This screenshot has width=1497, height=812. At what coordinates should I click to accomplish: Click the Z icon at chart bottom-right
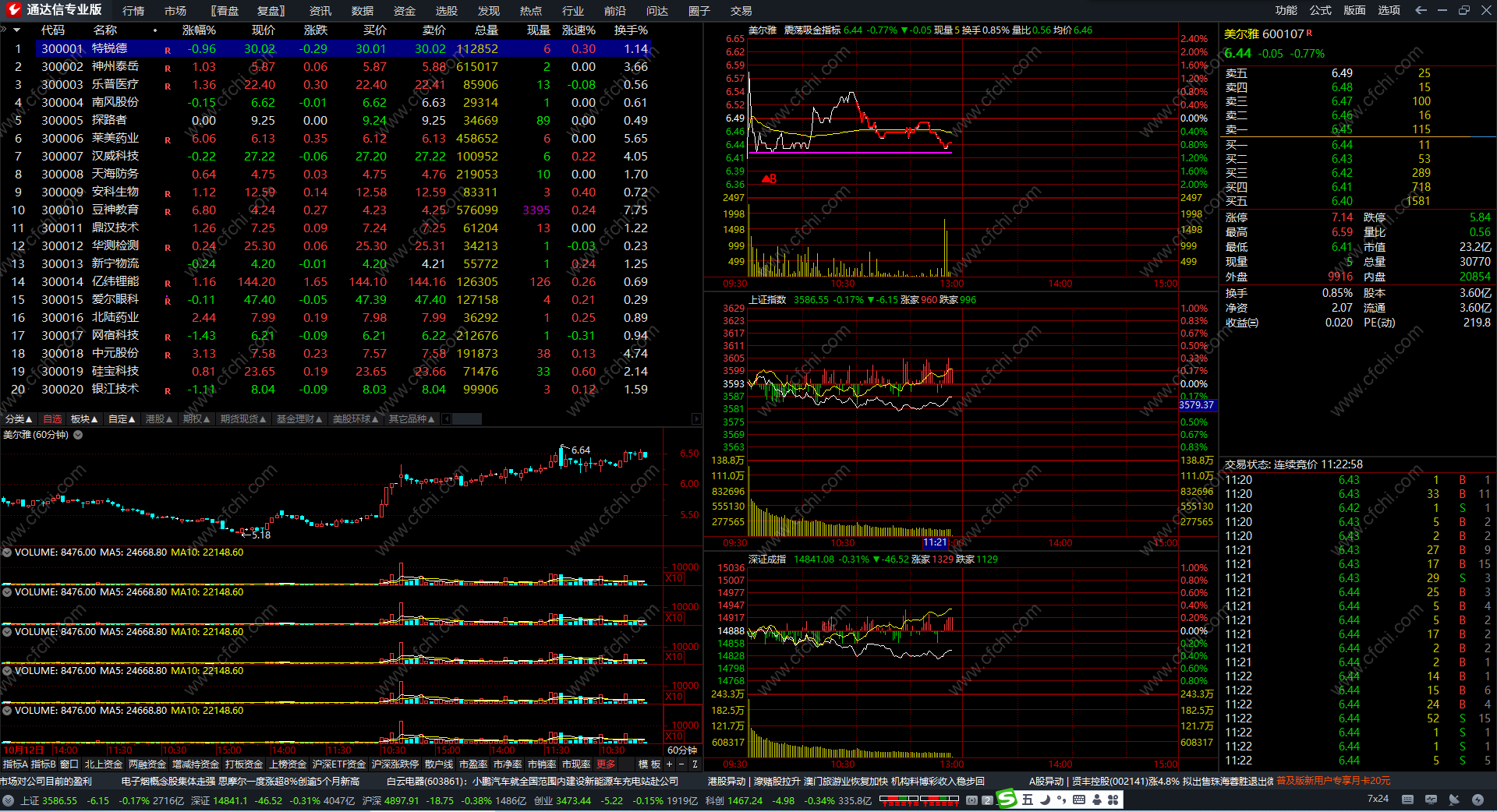tap(695, 764)
